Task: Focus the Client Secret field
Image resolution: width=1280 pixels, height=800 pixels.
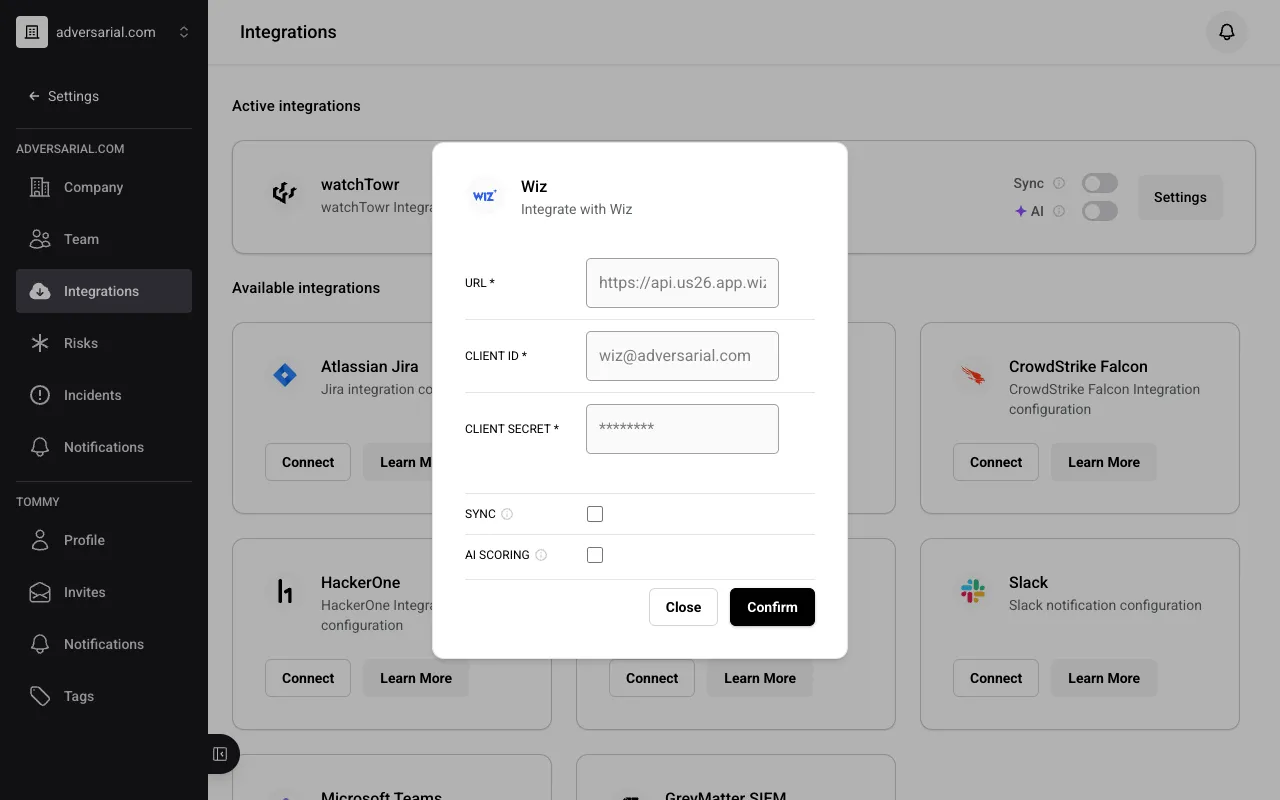Action: tap(682, 429)
